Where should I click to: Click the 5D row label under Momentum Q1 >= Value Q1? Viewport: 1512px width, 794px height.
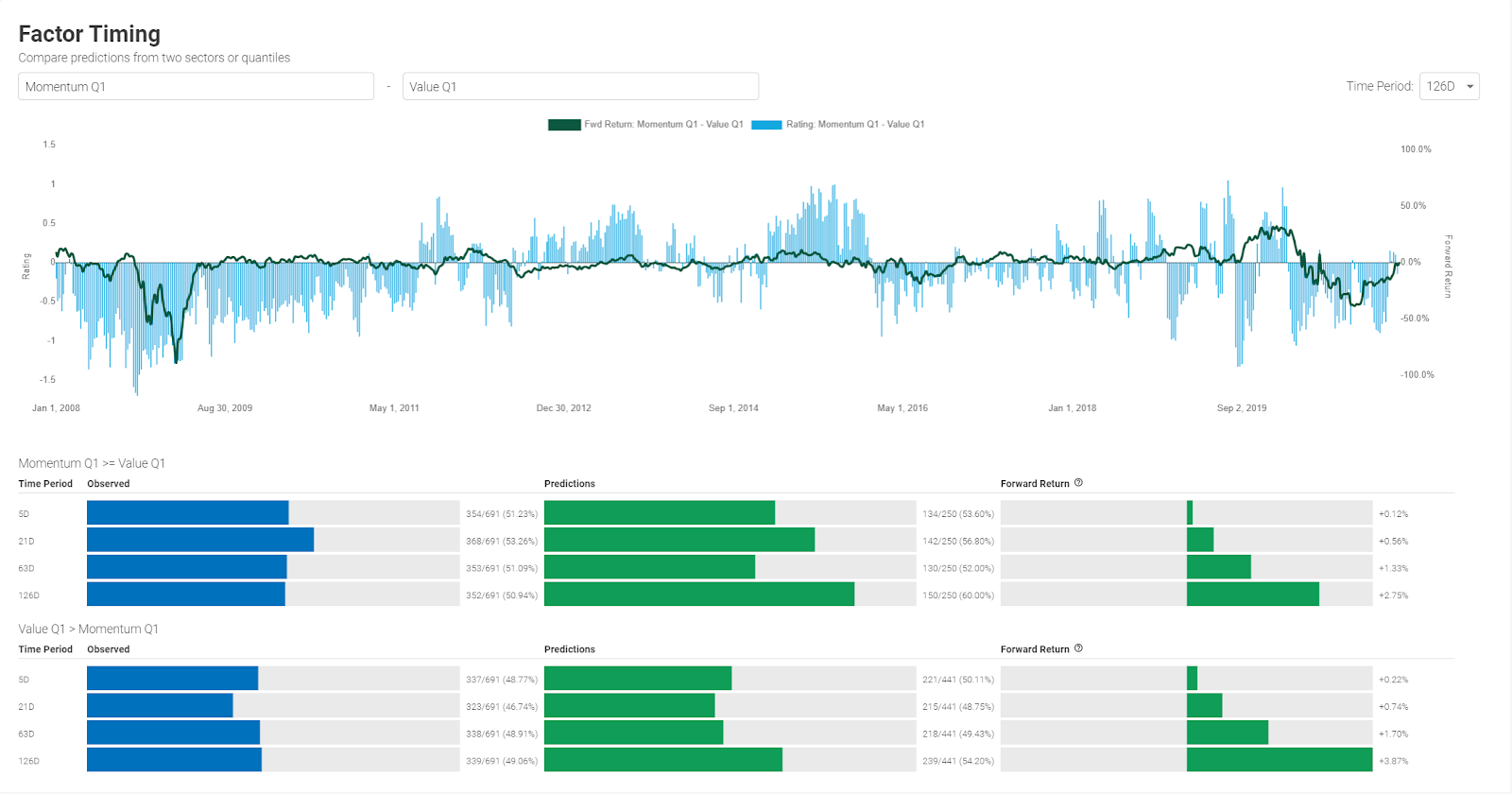24,514
